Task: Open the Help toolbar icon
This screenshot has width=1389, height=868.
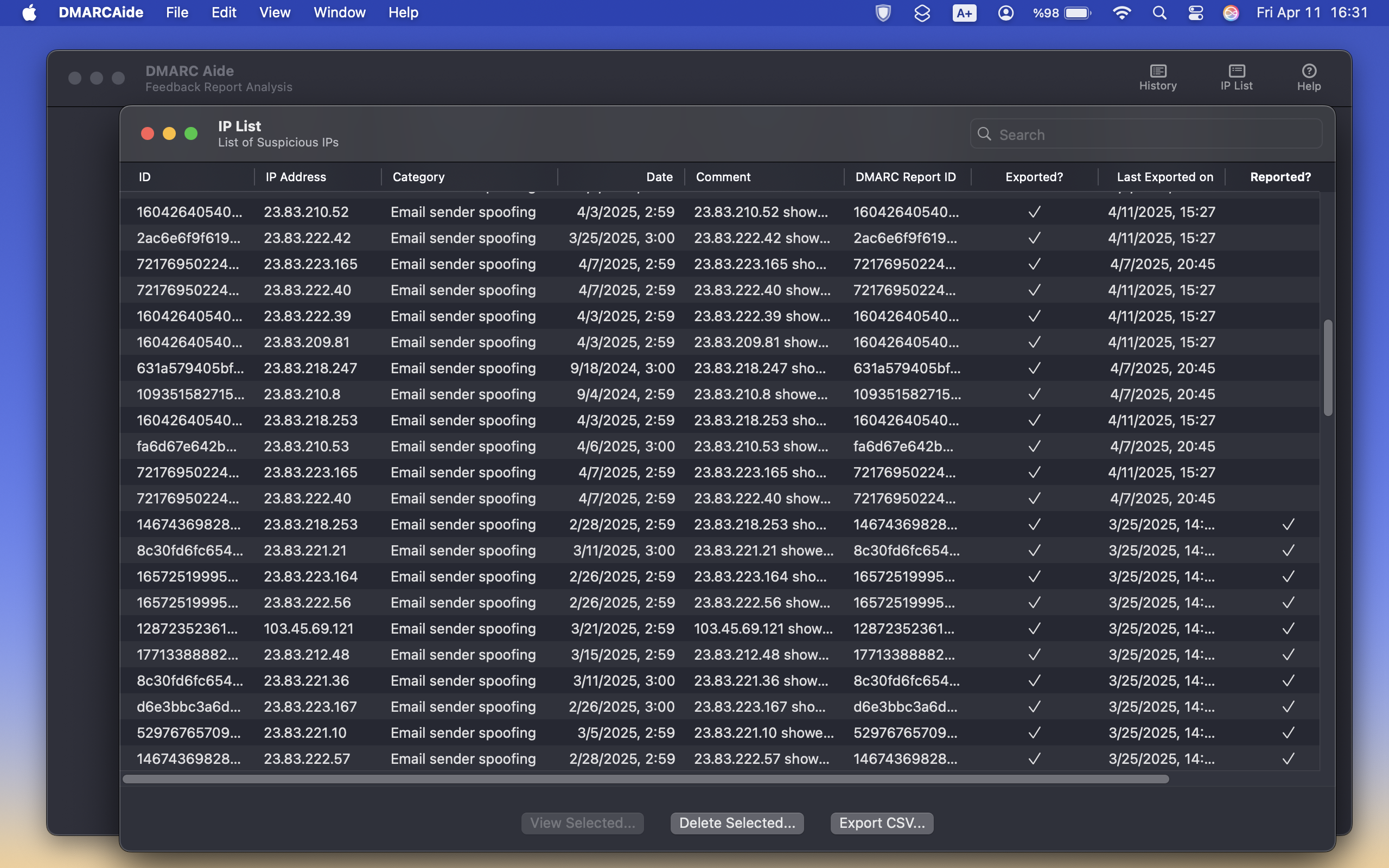Action: (x=1309, y=78)
